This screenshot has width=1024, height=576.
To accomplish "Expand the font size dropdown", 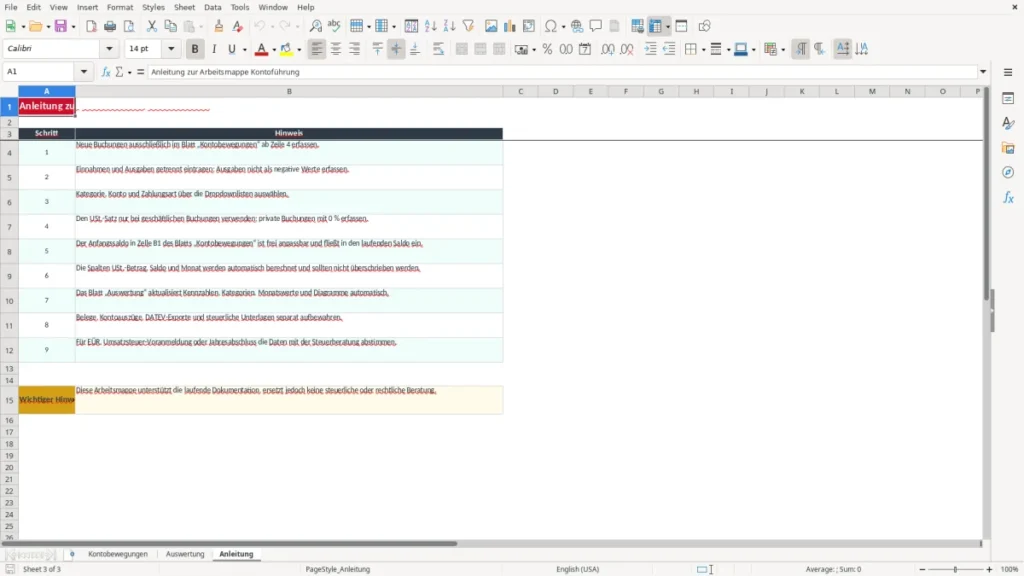I will (x=171, y=48).
